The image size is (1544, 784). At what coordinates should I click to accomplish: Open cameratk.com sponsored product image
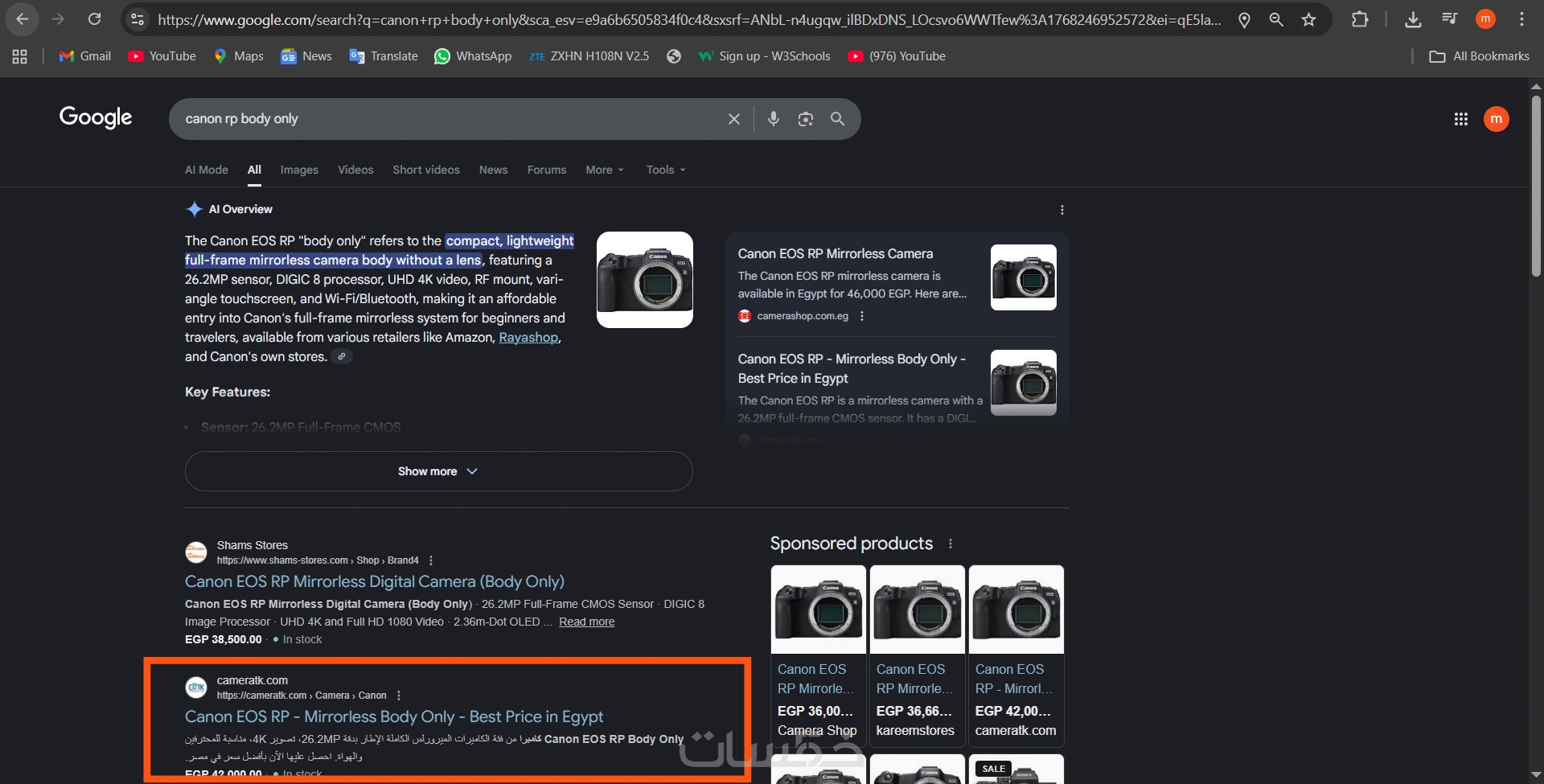[1016, 610]
